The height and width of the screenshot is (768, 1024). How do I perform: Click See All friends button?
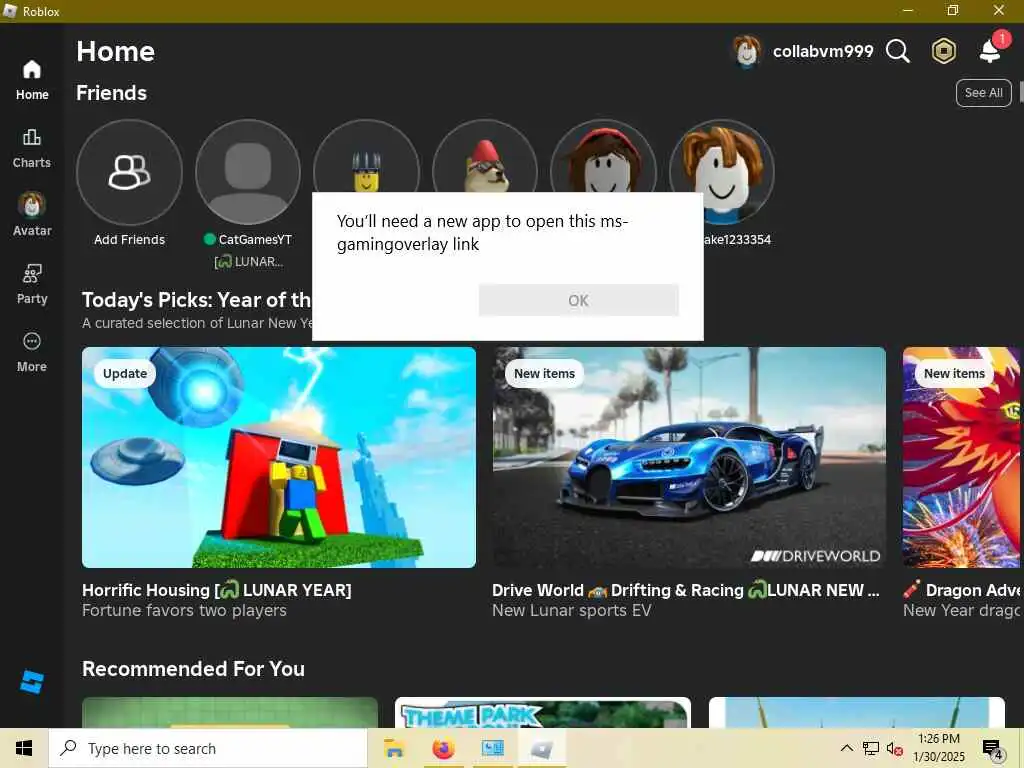984,93
